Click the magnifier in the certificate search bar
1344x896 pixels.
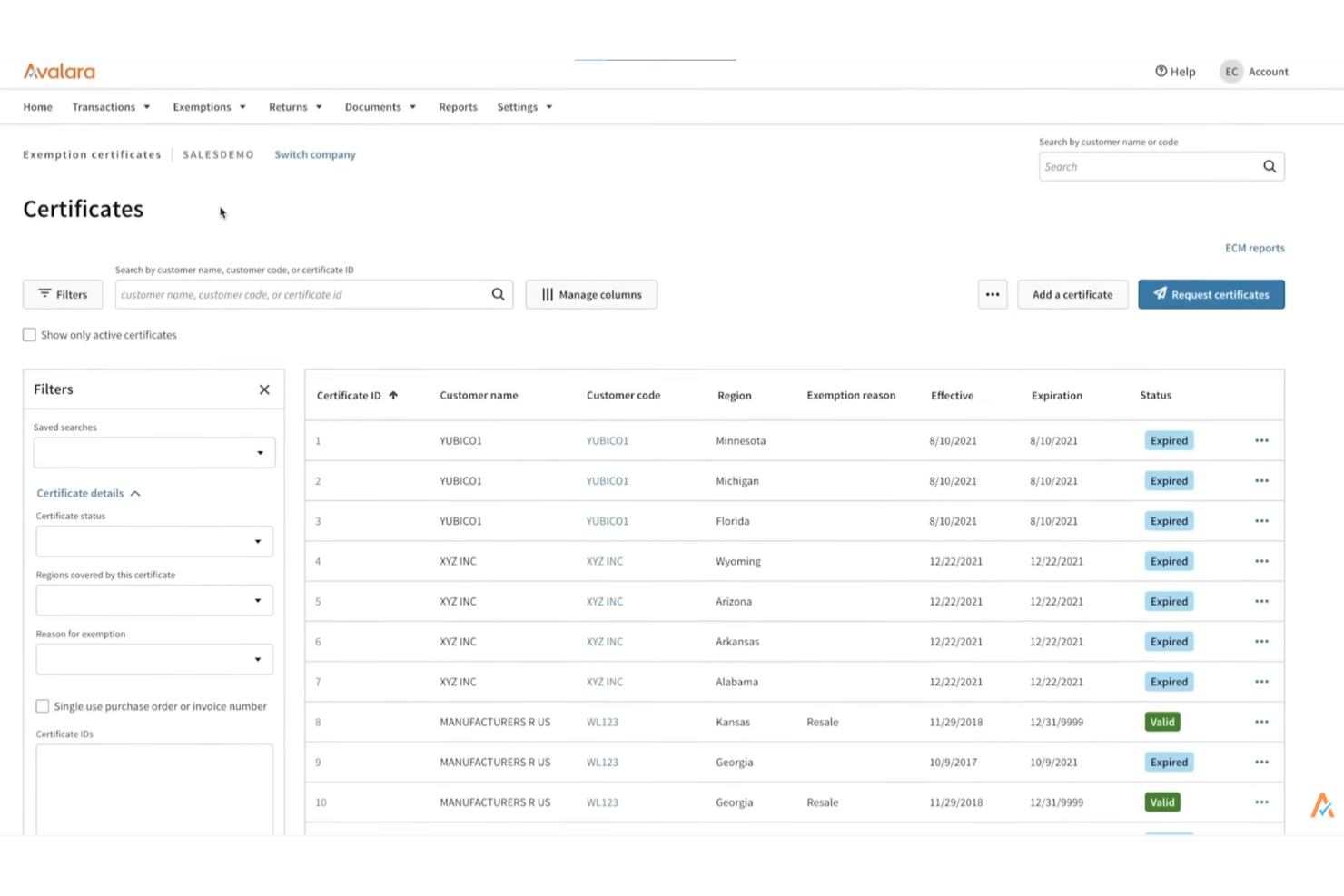pyautogui.click(x=498, y=293)
